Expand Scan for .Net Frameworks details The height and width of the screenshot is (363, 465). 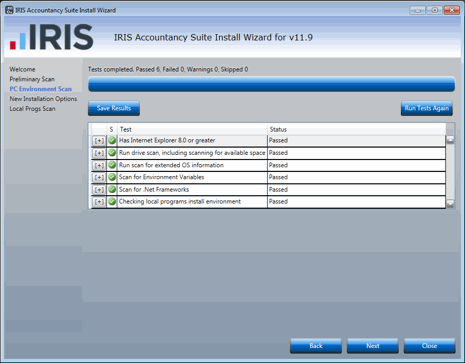point(99,190)
